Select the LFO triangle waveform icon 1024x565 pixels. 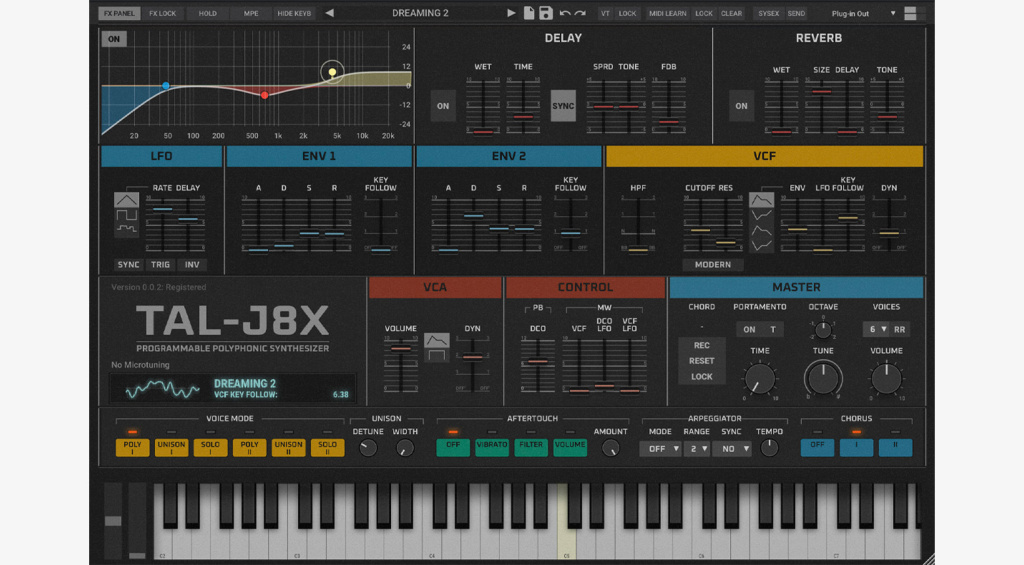[126, 199]
